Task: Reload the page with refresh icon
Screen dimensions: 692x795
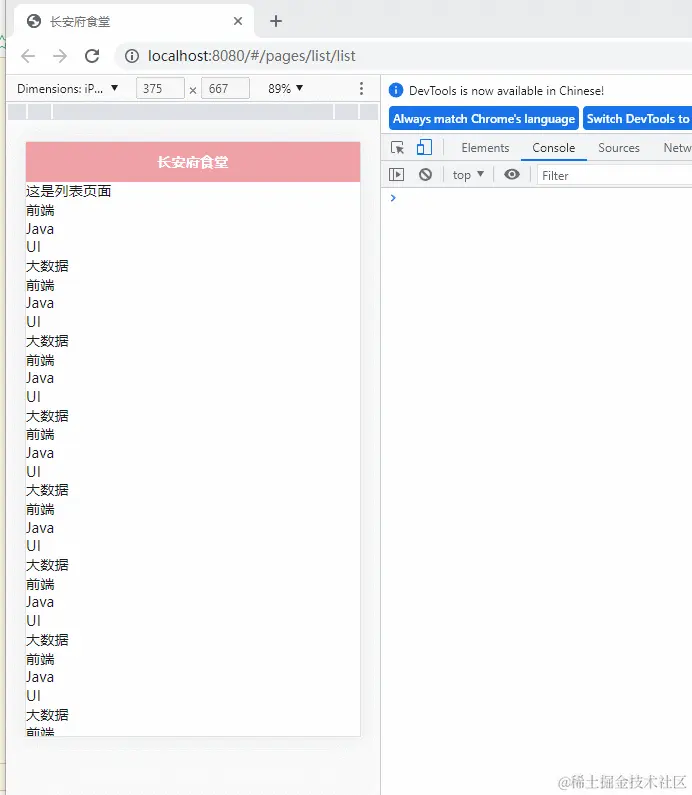Action: point(92,56)
